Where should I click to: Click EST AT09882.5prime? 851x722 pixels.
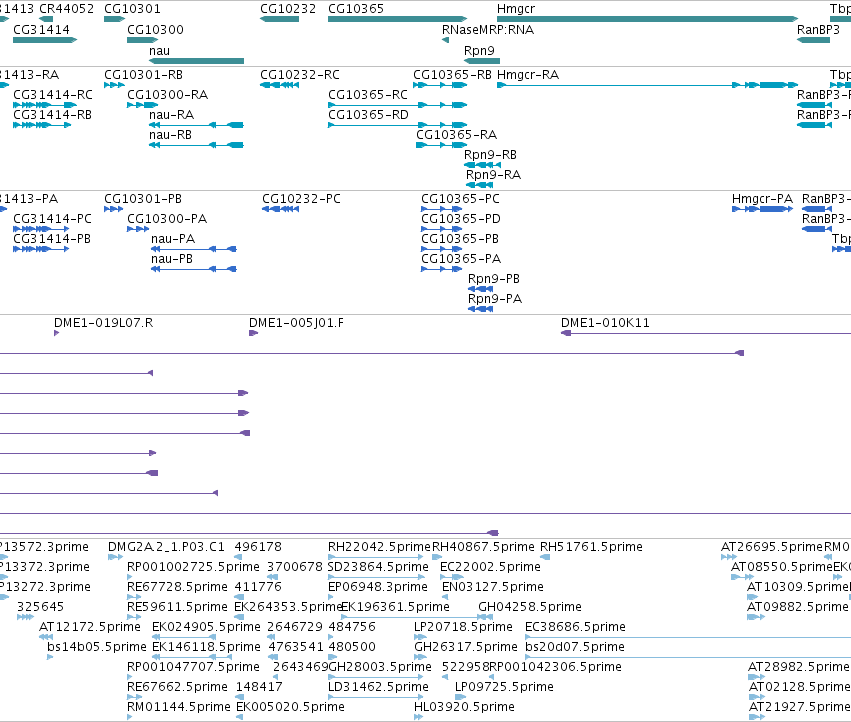pos(797,607)
